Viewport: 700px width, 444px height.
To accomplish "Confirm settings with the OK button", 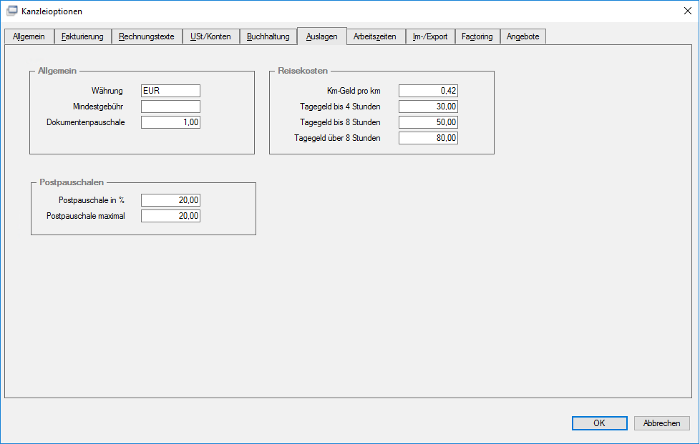I will [x=600, y=423].
